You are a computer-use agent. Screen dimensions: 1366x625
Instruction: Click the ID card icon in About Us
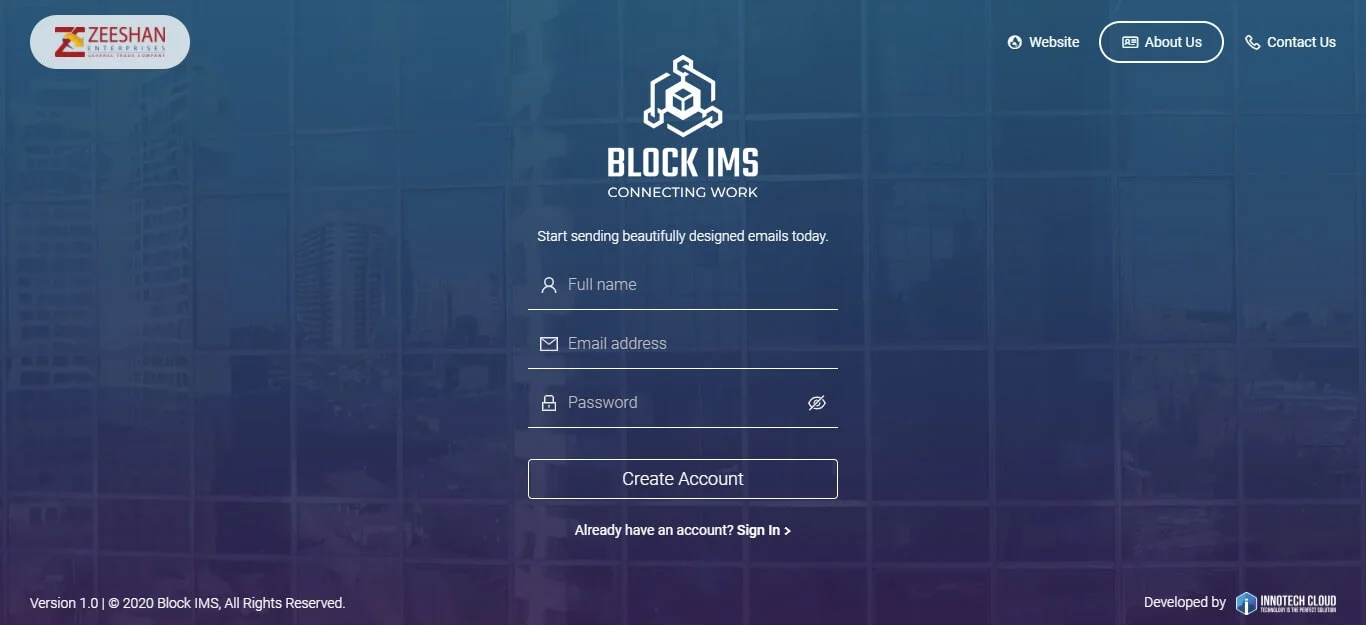click(x=1130, y=42)
